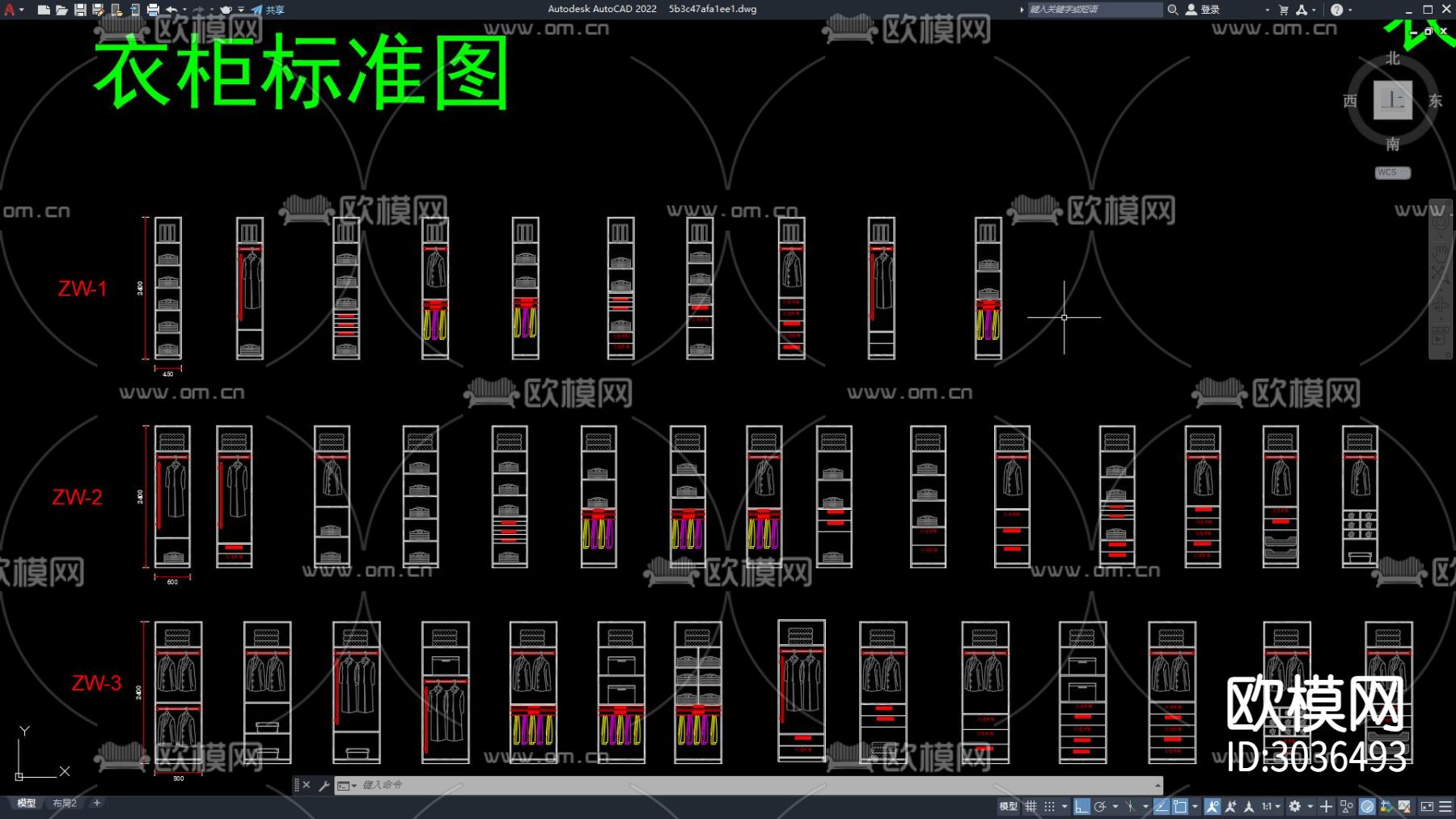Screen dimensions: 1456x819
Task: Save the current drawing
Action: pos(80,10)
